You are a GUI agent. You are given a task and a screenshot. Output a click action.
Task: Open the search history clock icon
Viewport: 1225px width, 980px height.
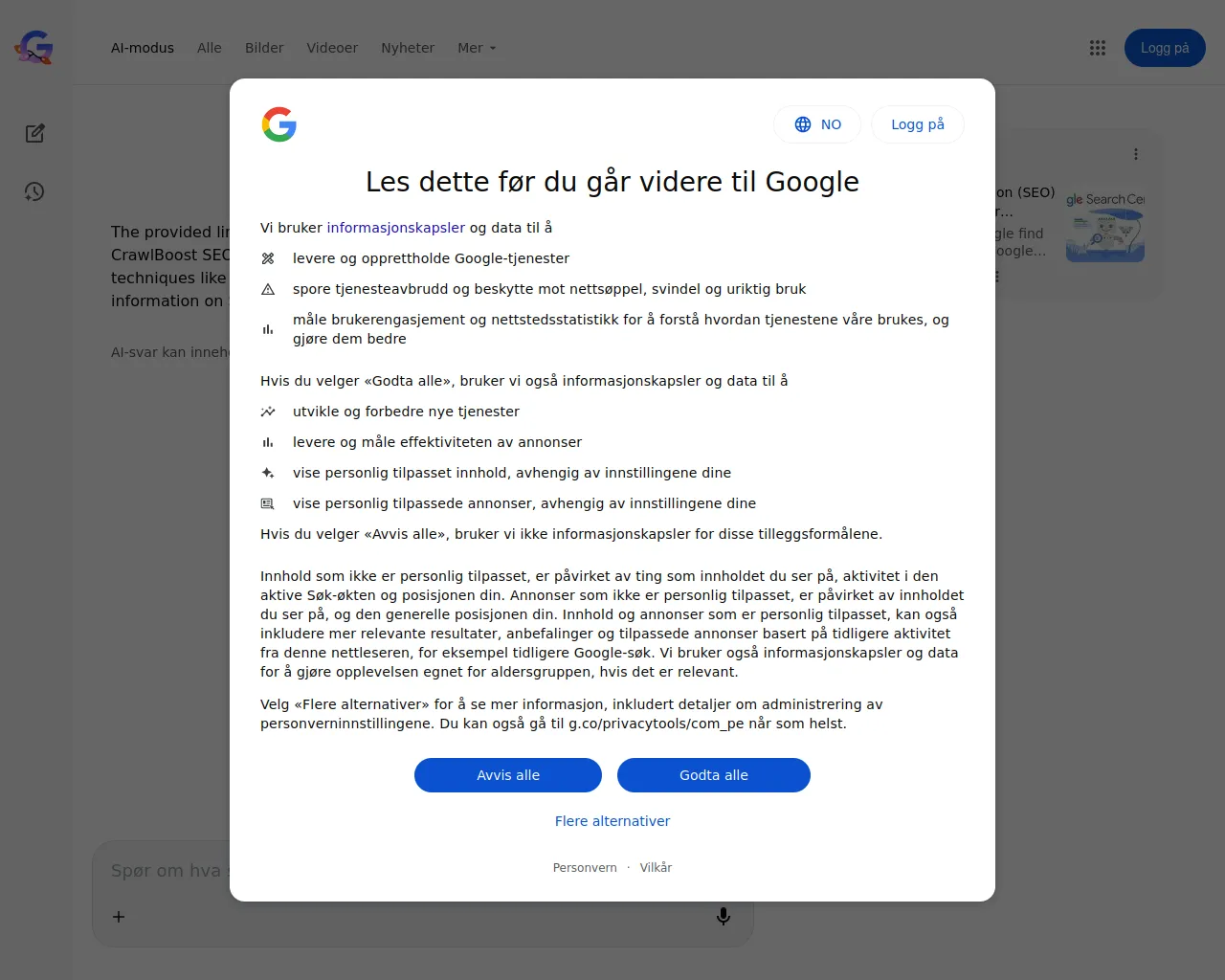pyautogui.click(x=34, y=191)
